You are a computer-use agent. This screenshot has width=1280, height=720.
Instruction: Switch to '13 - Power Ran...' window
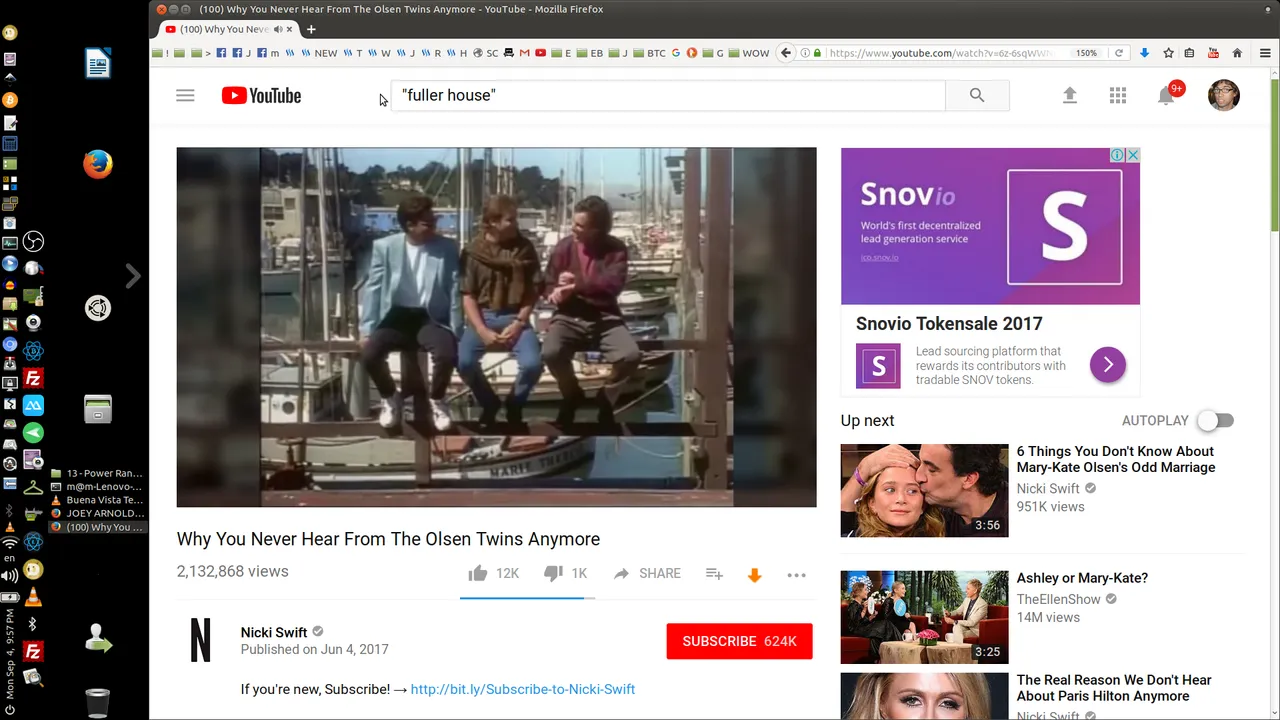[97, 473]
